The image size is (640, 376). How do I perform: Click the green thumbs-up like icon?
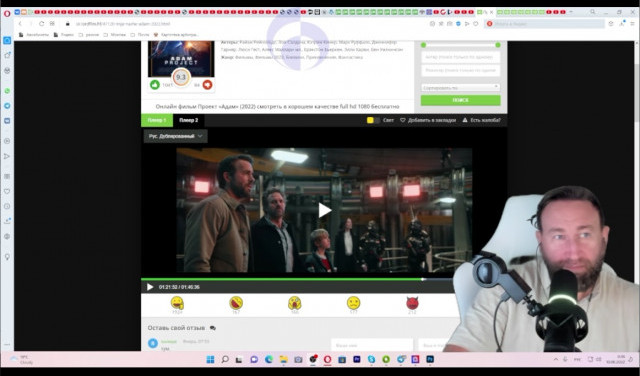155,85
